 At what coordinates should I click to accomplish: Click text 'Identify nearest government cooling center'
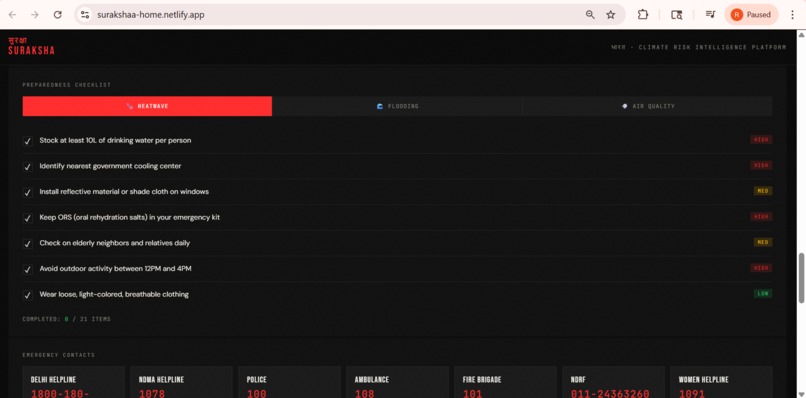[110, 166]
